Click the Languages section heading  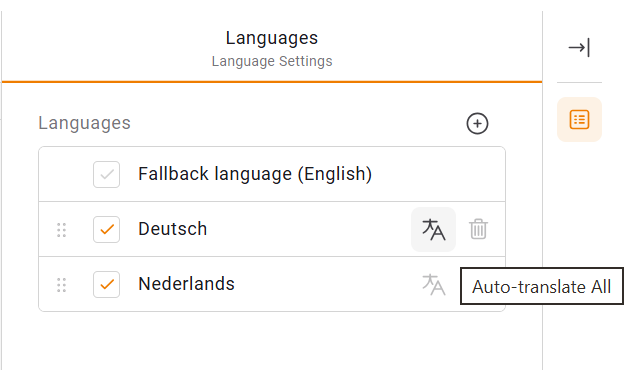(x=85, y=123)
